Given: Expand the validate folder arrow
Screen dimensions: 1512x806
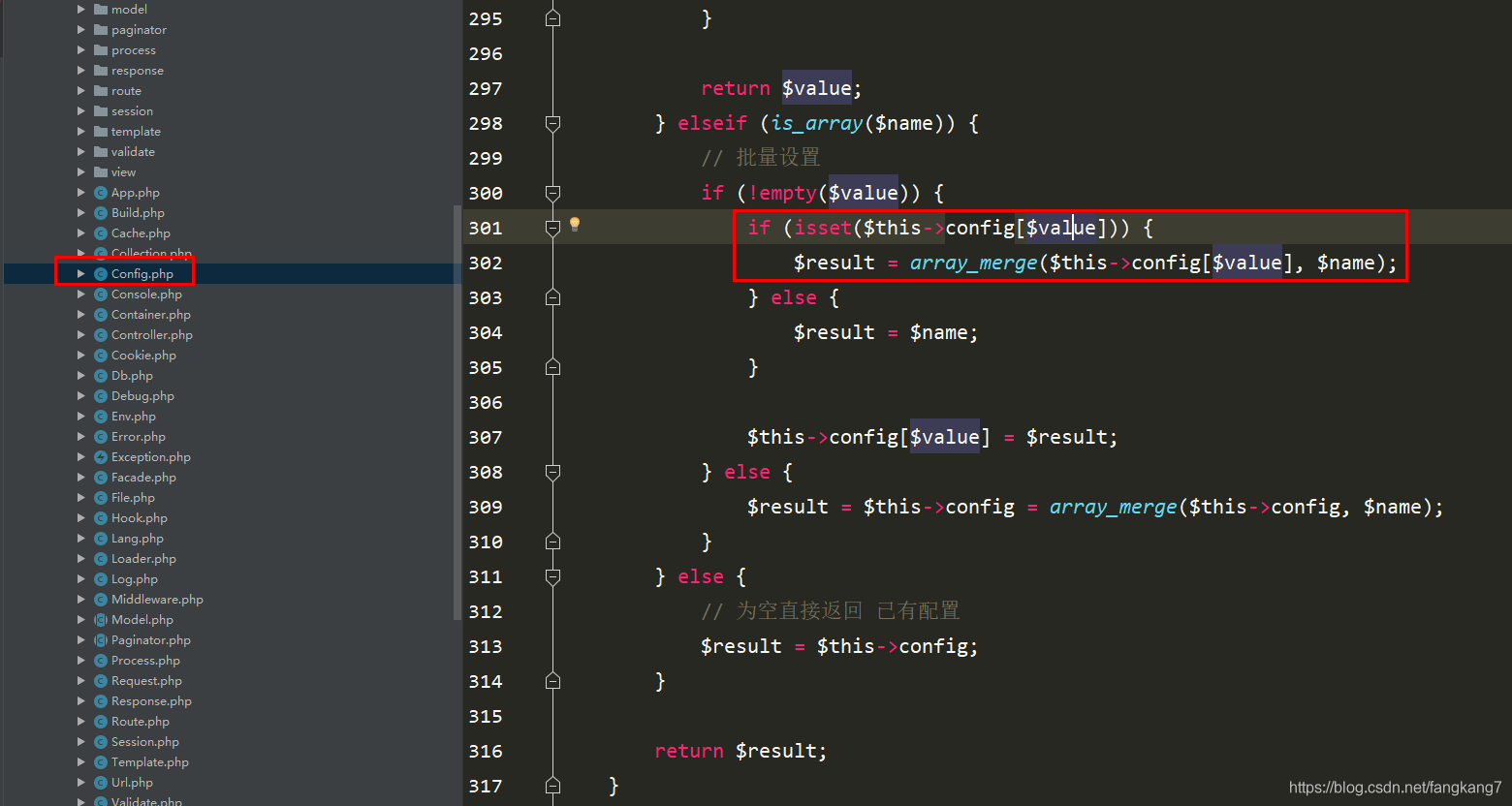Looking at the screenshot, I should 81,152.
